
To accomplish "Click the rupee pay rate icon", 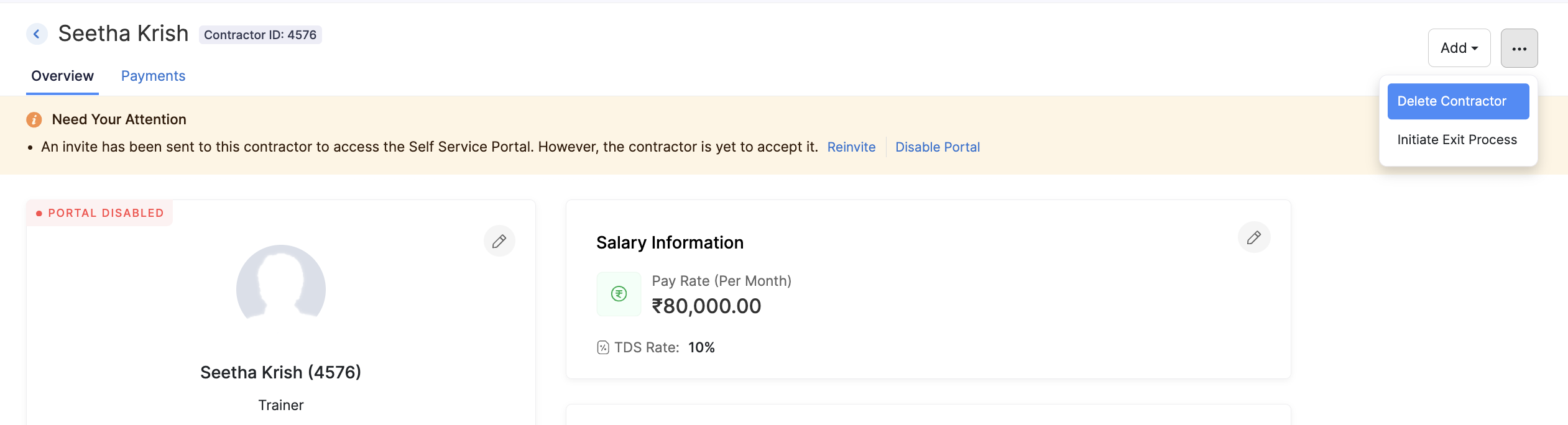I will click(619, 294).
